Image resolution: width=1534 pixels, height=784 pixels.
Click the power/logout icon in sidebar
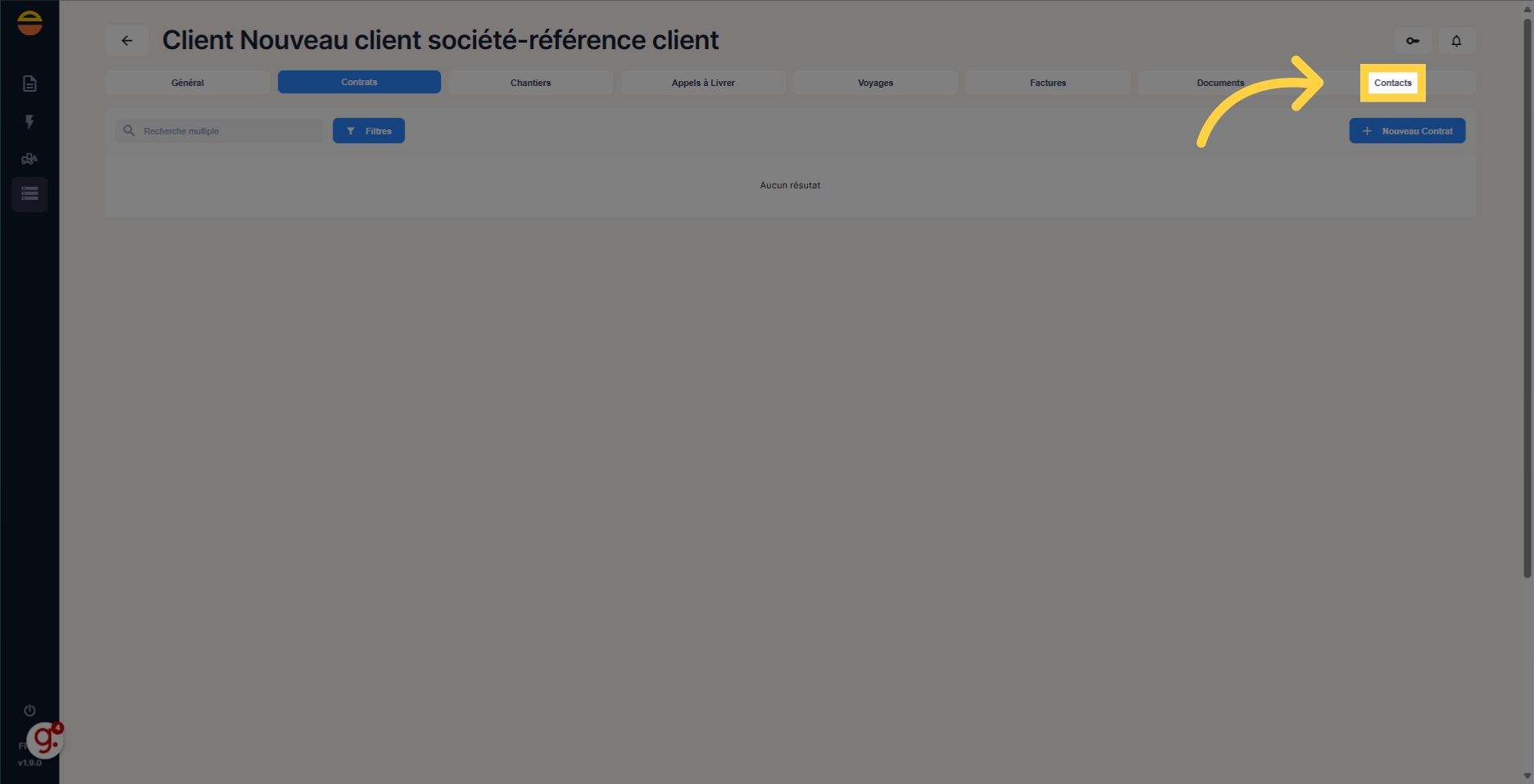[x=29, y=710]
